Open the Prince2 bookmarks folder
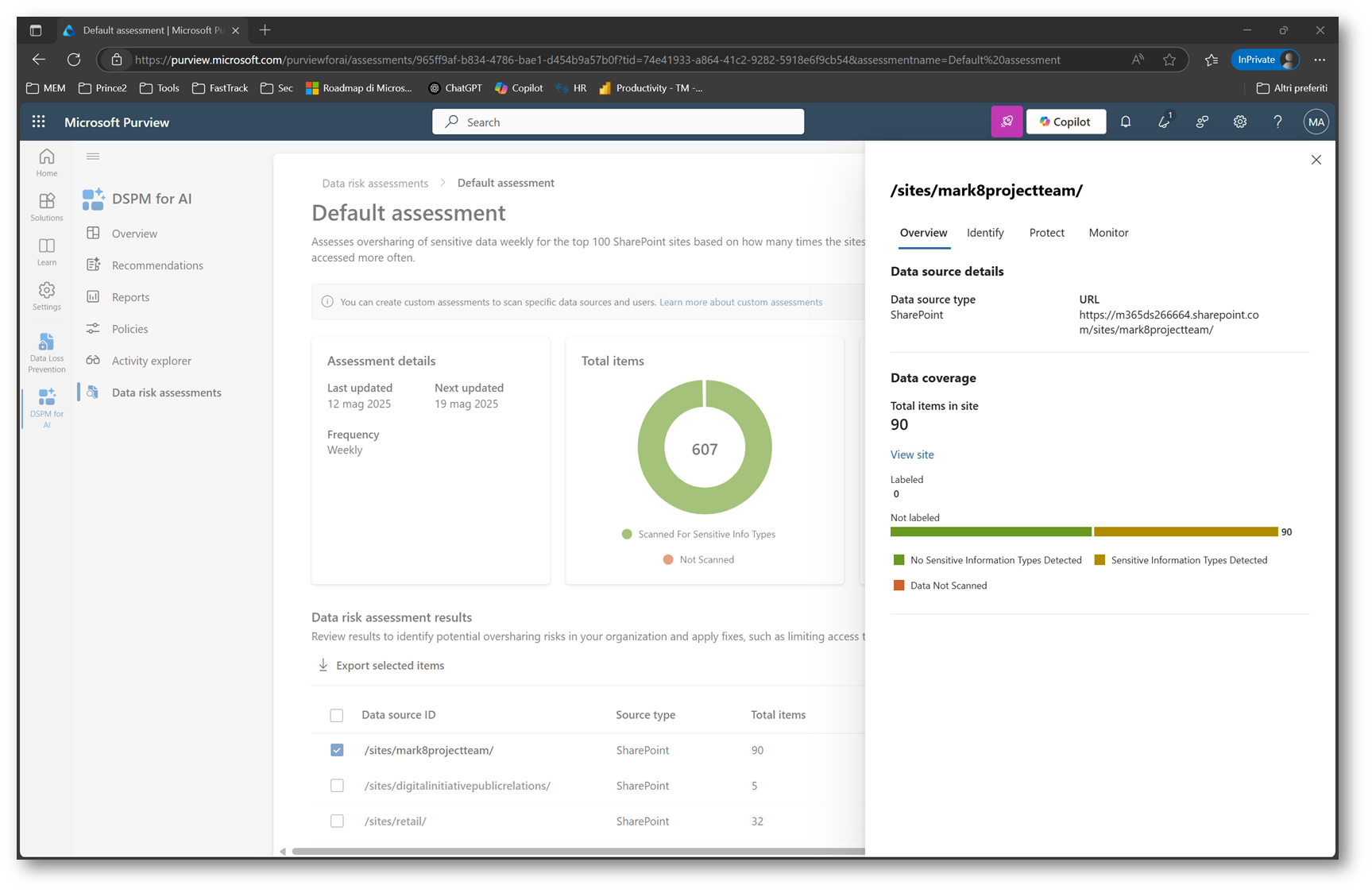Screen dimensions: 1372x893 click(102, 88)
